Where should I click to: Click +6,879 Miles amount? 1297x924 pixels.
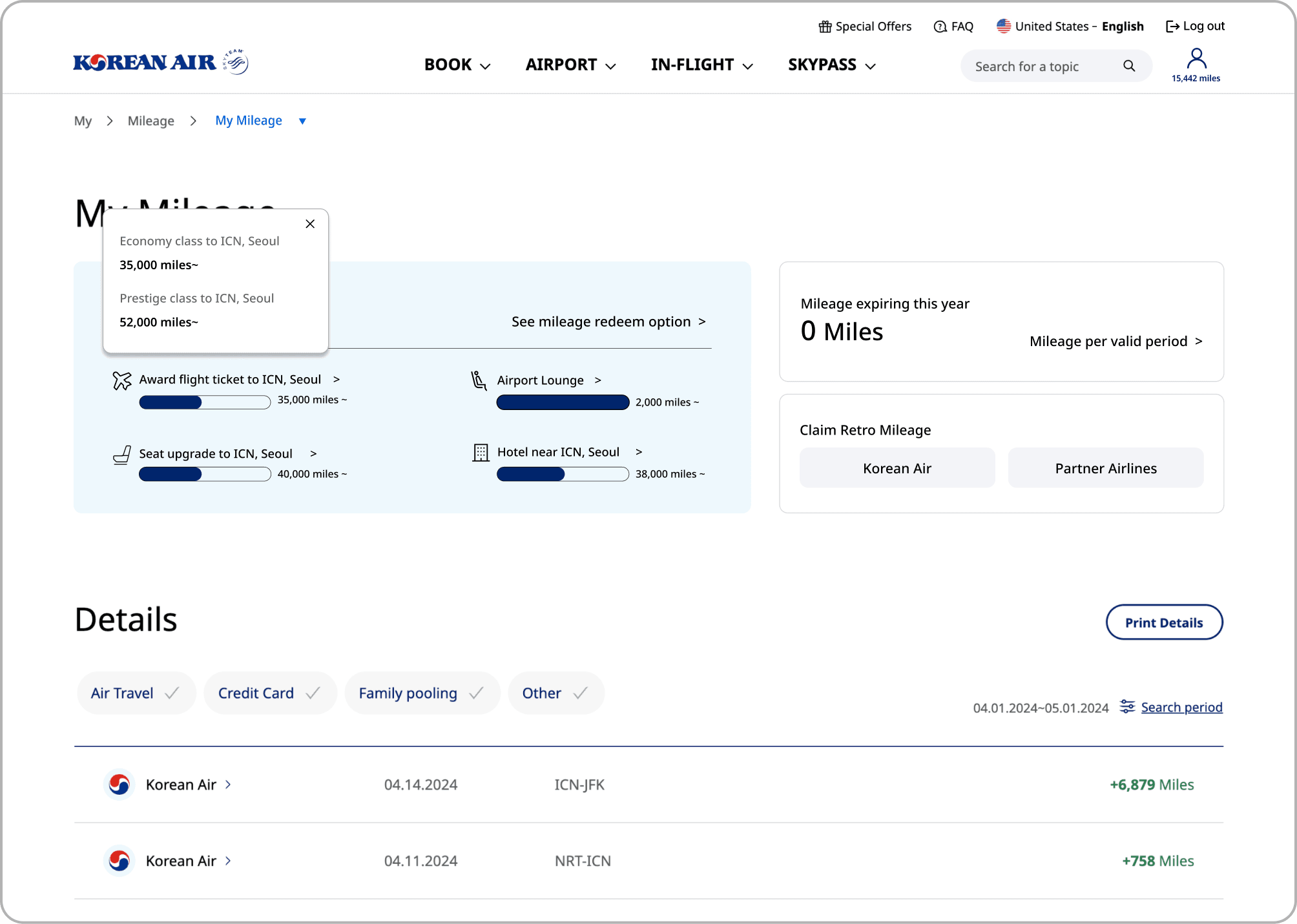[1152, 785]
